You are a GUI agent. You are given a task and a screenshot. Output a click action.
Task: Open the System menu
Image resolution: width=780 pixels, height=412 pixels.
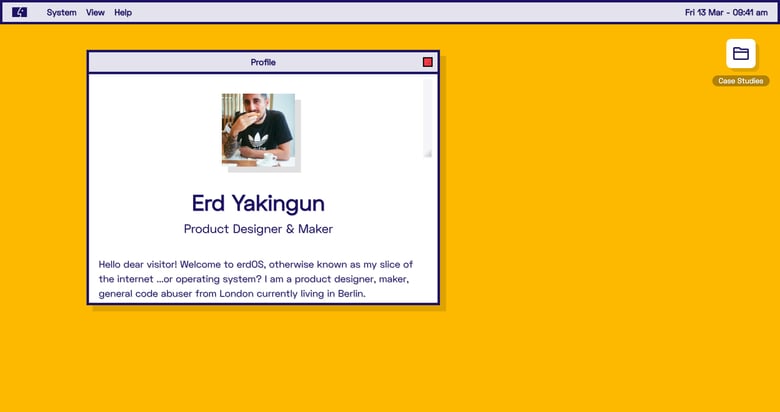tap(61, 13)
